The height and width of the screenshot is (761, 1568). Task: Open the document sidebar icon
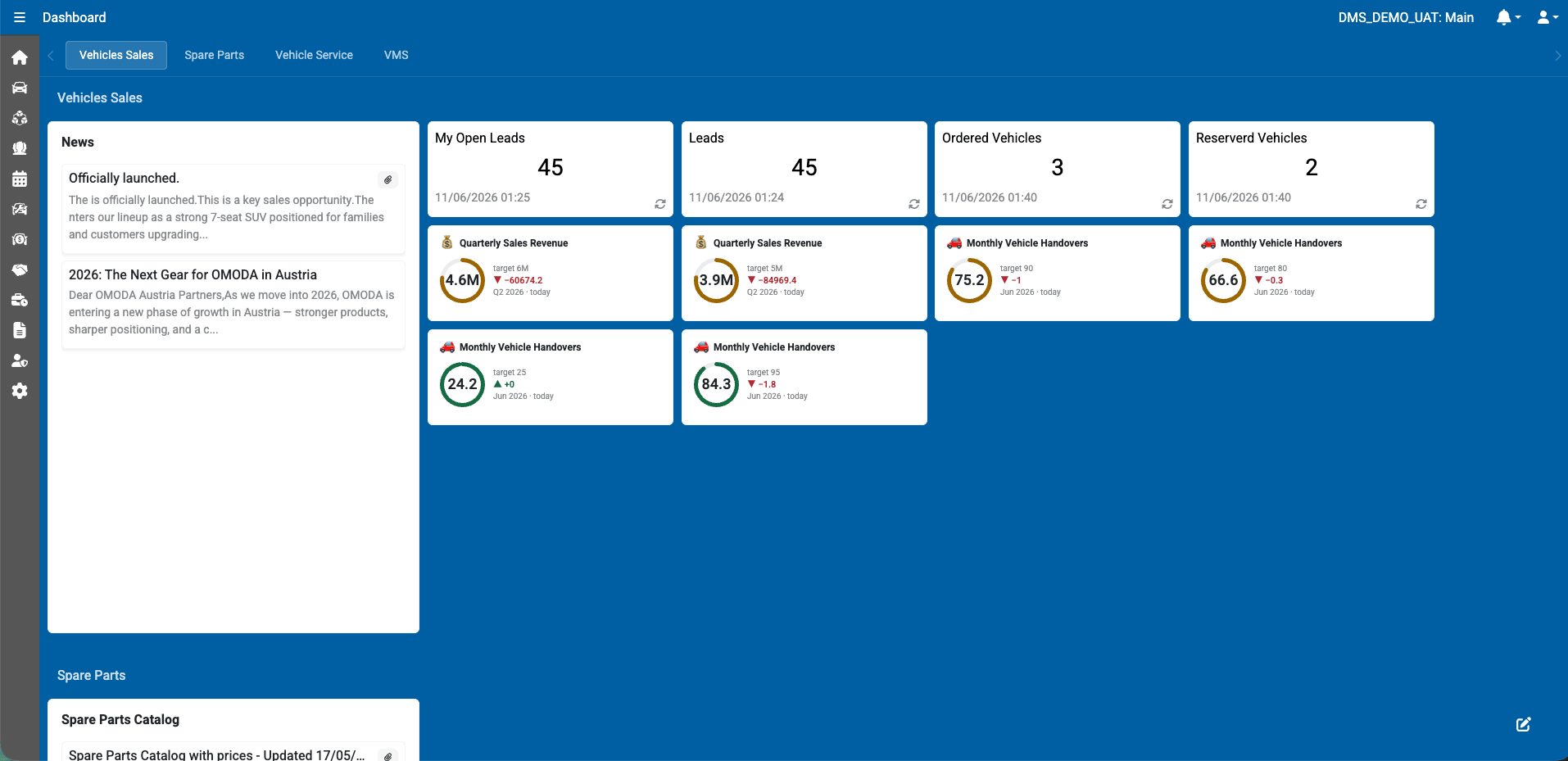click(x=20, y=330)
